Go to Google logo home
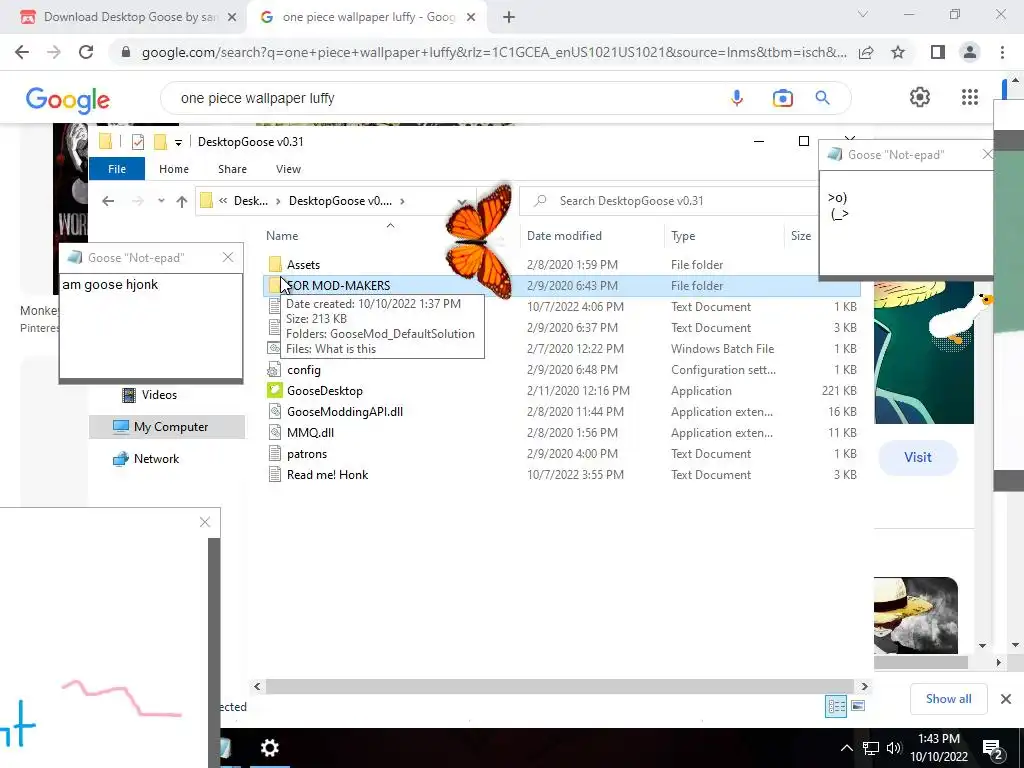Screen dimensions: 1024x768 click(x=68, y=100)
